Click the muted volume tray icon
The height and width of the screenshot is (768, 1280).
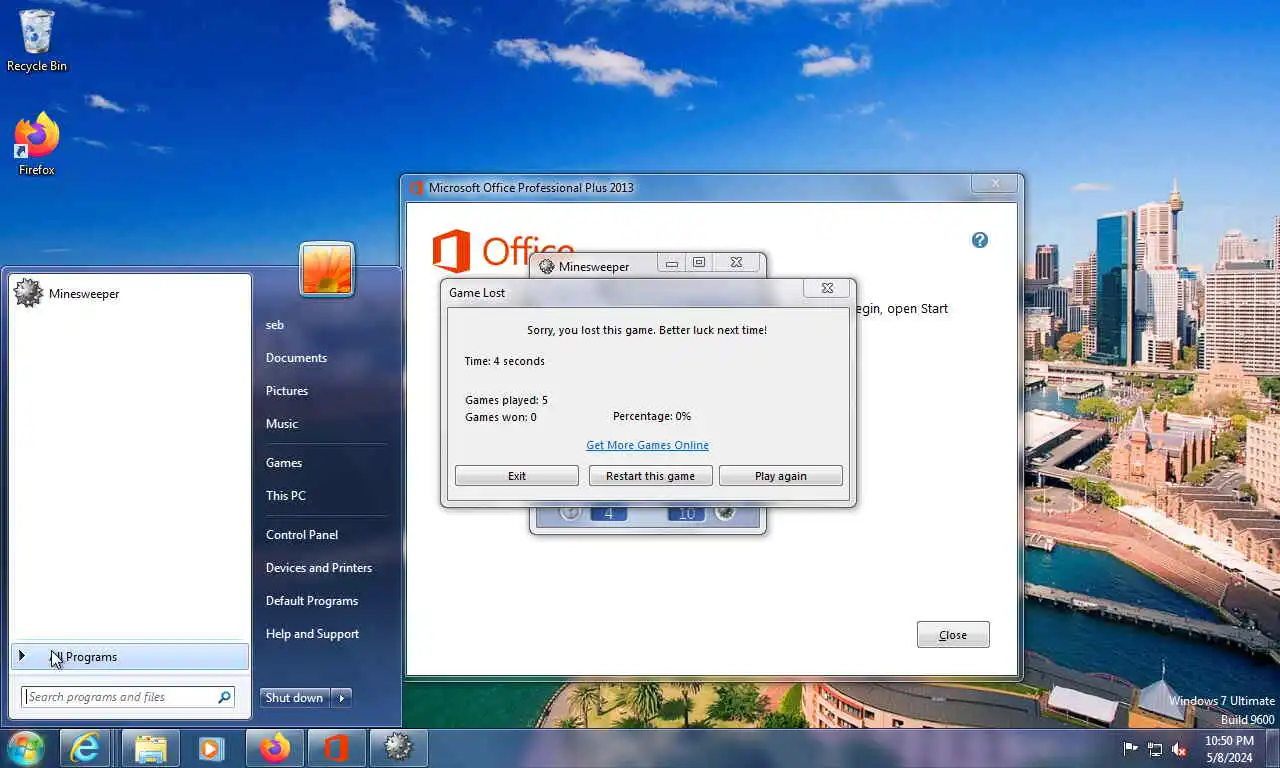(x=1179, y=748)
